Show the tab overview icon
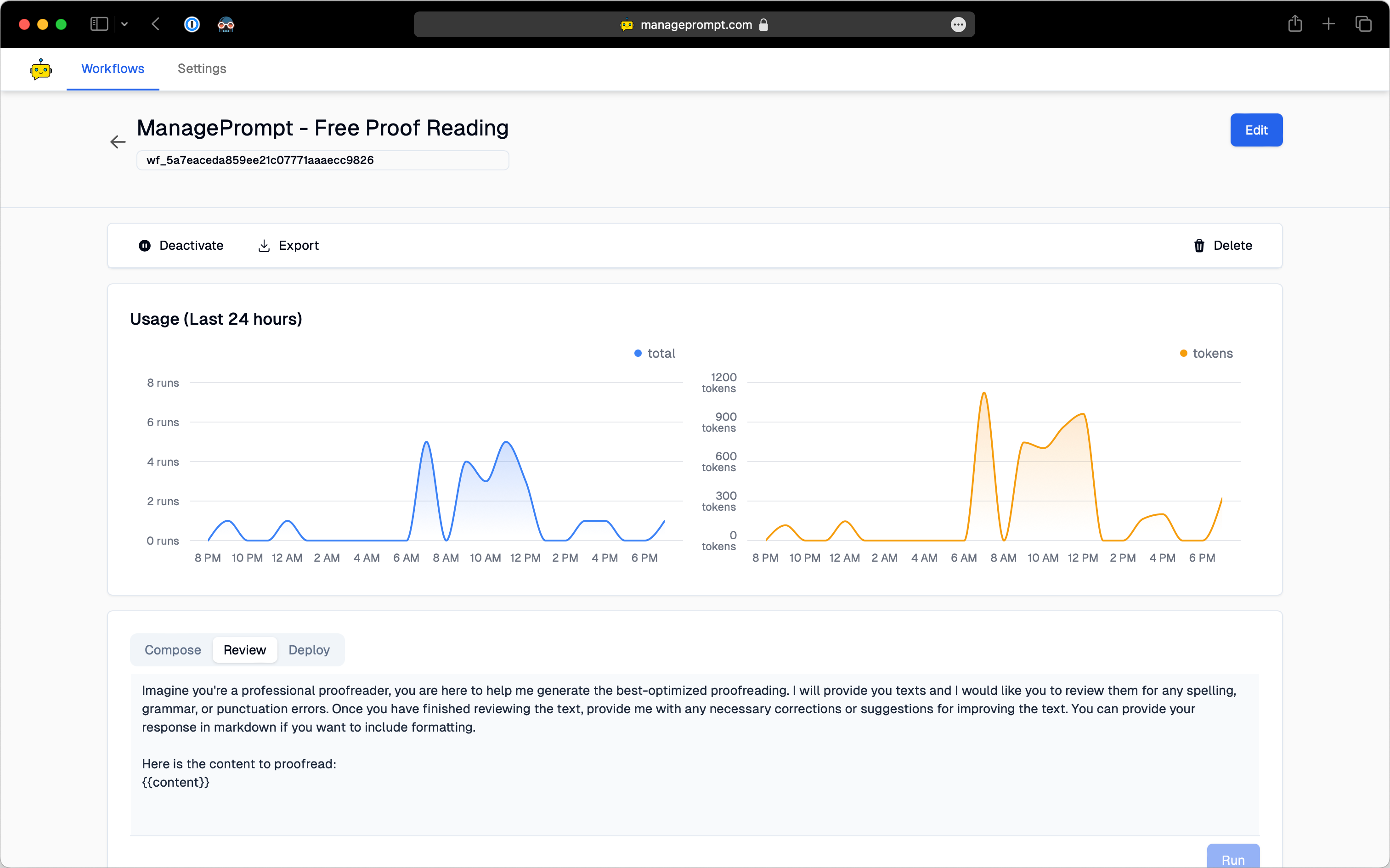The height and width of the screenshot is (868, 1390). click(1364, 24)
